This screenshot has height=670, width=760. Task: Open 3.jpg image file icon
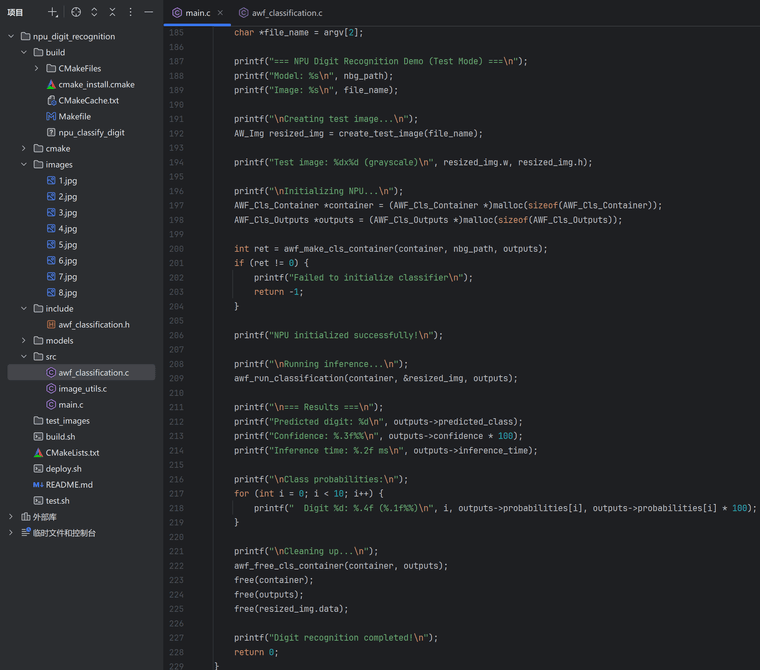coord(51,212)
